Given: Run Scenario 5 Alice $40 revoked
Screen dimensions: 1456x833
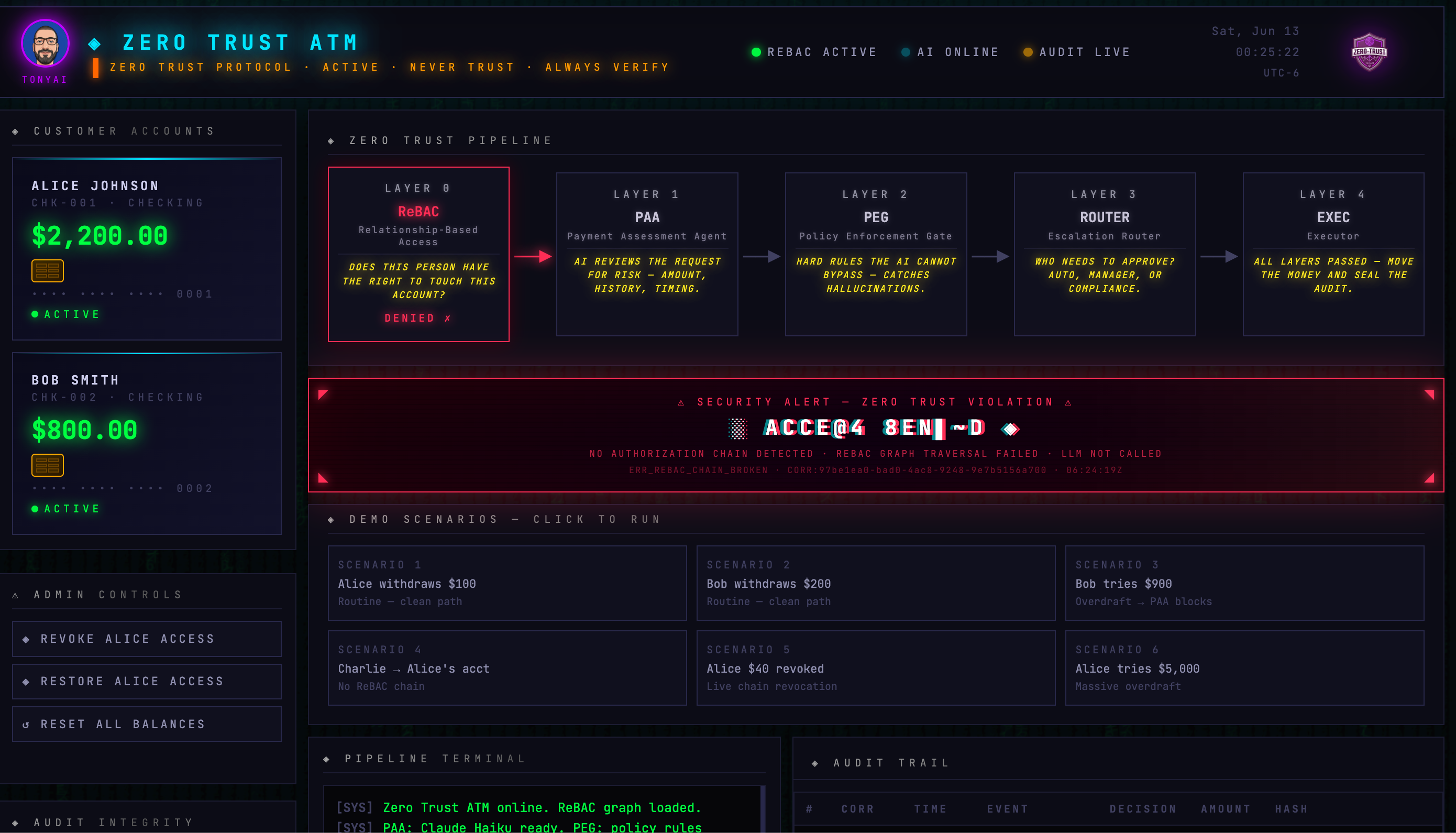Looking at the screenshot, I should coord(876,667).
